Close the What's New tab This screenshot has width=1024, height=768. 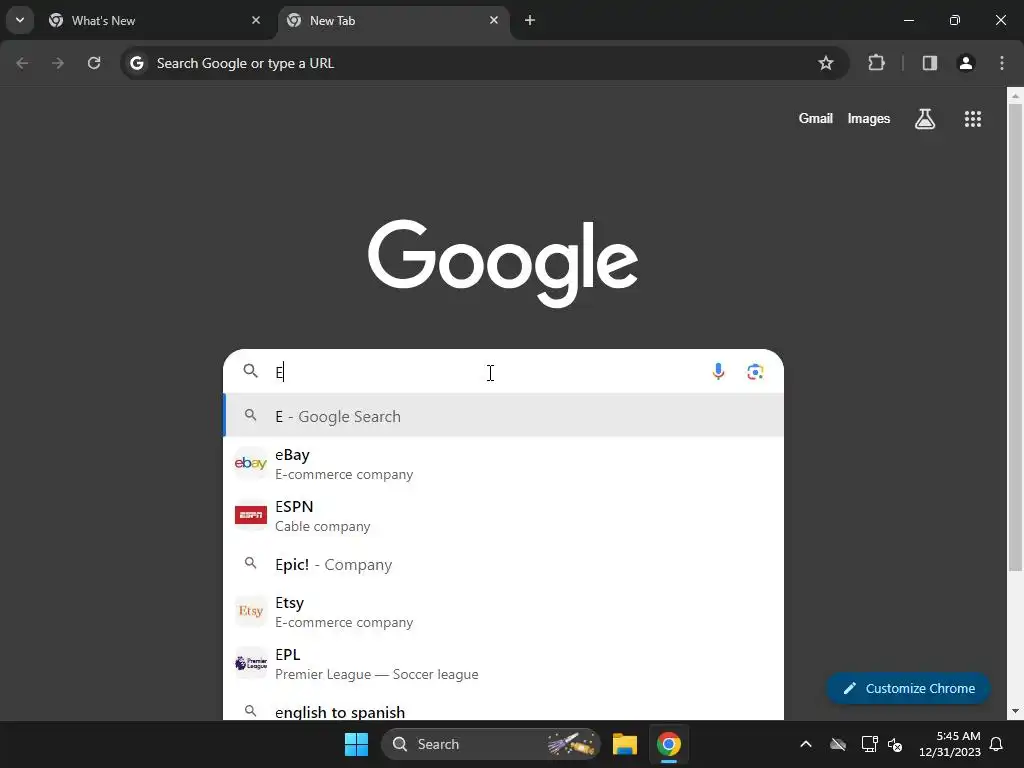pos(255,20)
